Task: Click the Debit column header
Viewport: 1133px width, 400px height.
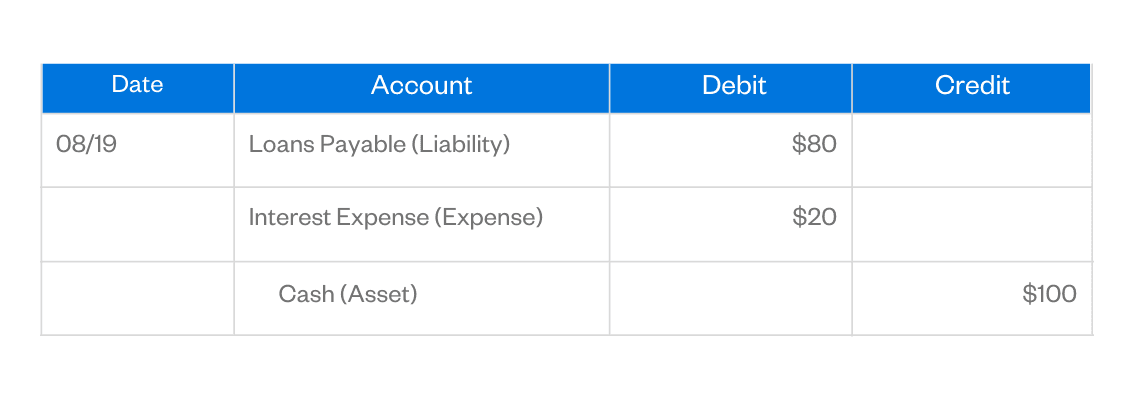Action: (x=734, y=86)
